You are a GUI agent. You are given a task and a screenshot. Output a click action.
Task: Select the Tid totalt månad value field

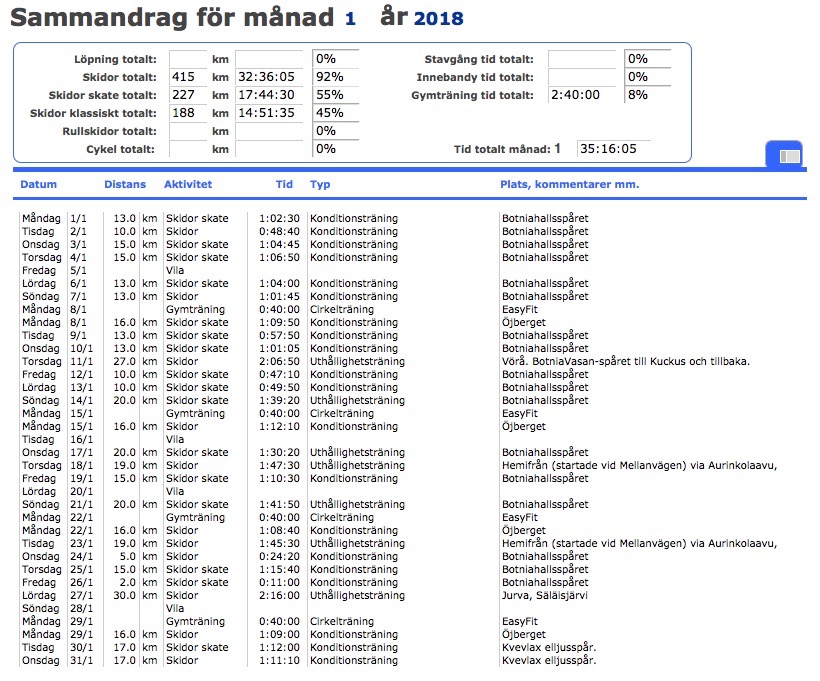pyautogui.click(x=613, y=149)
